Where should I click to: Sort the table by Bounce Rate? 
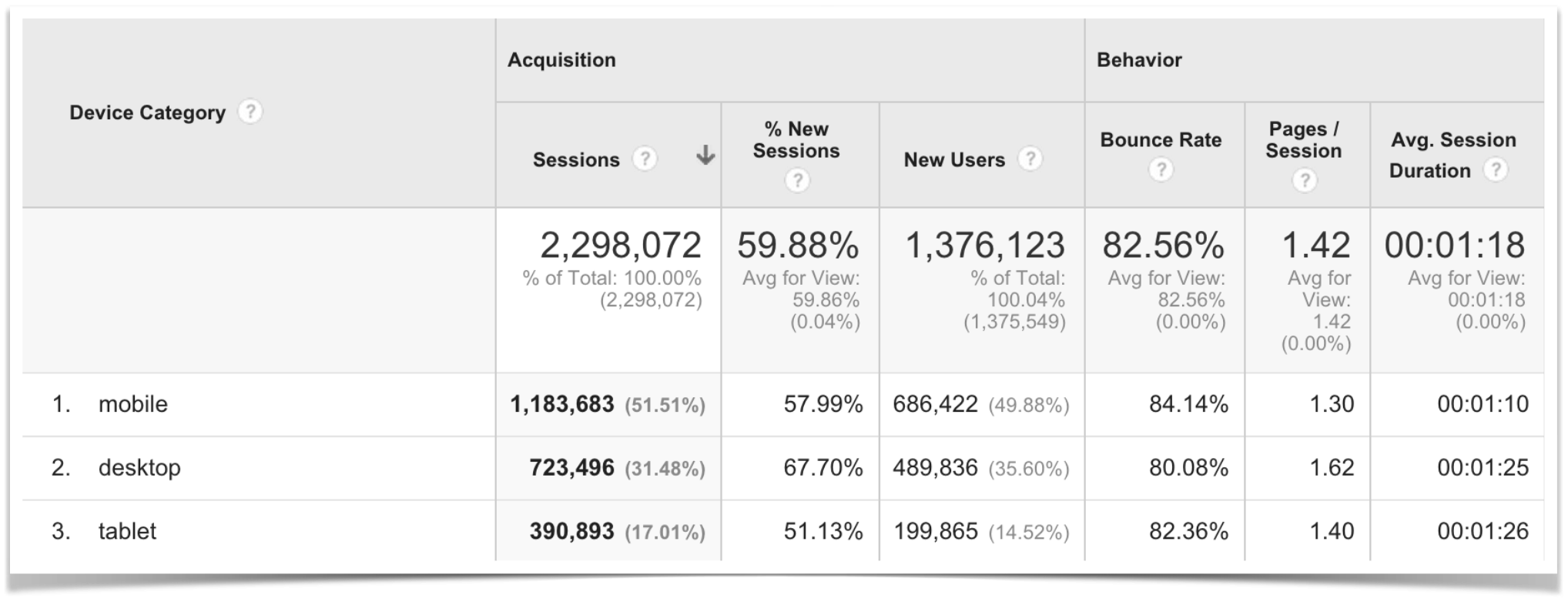(1161, 141)
